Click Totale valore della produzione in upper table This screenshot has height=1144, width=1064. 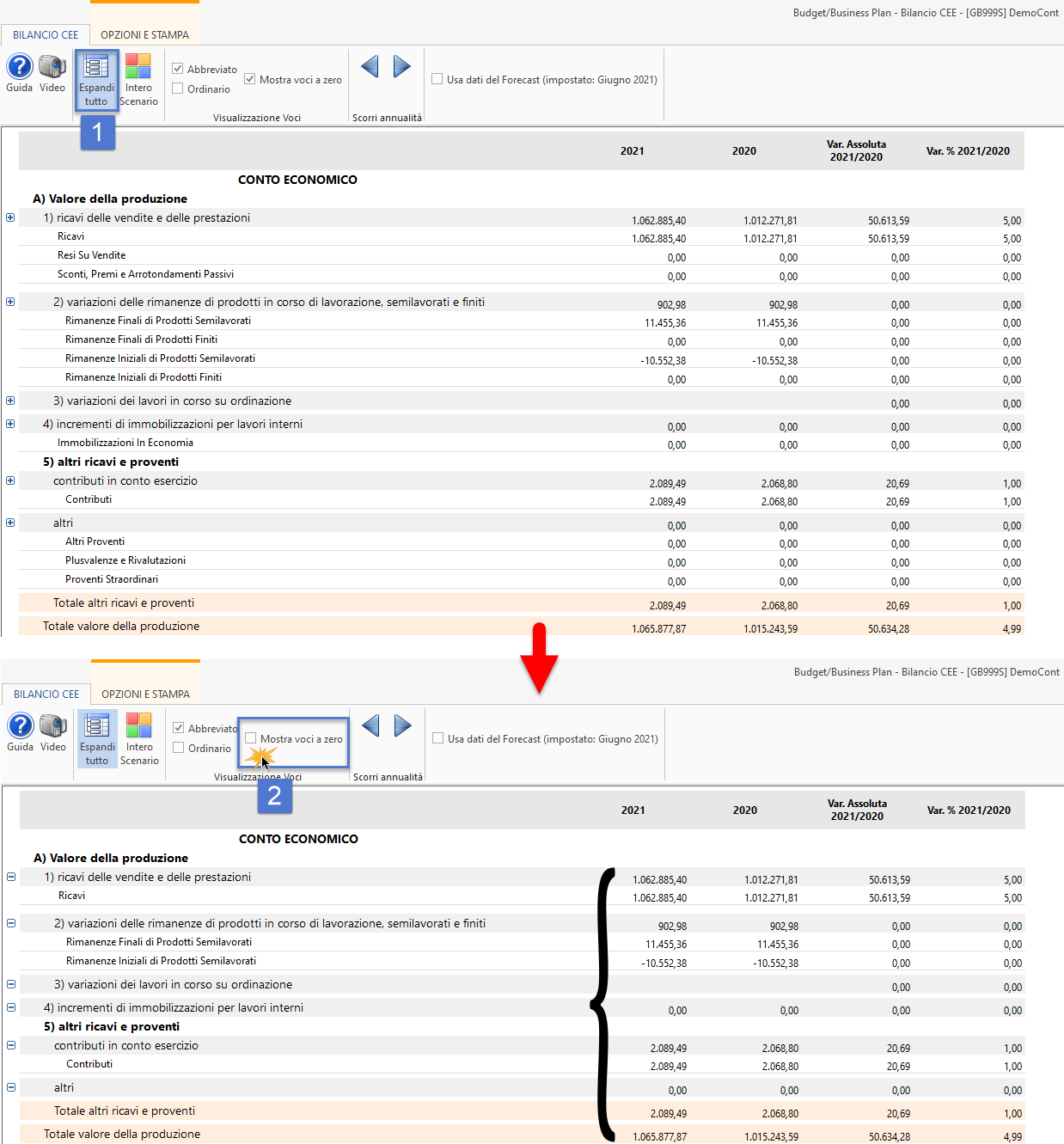(x=522, y=626)
